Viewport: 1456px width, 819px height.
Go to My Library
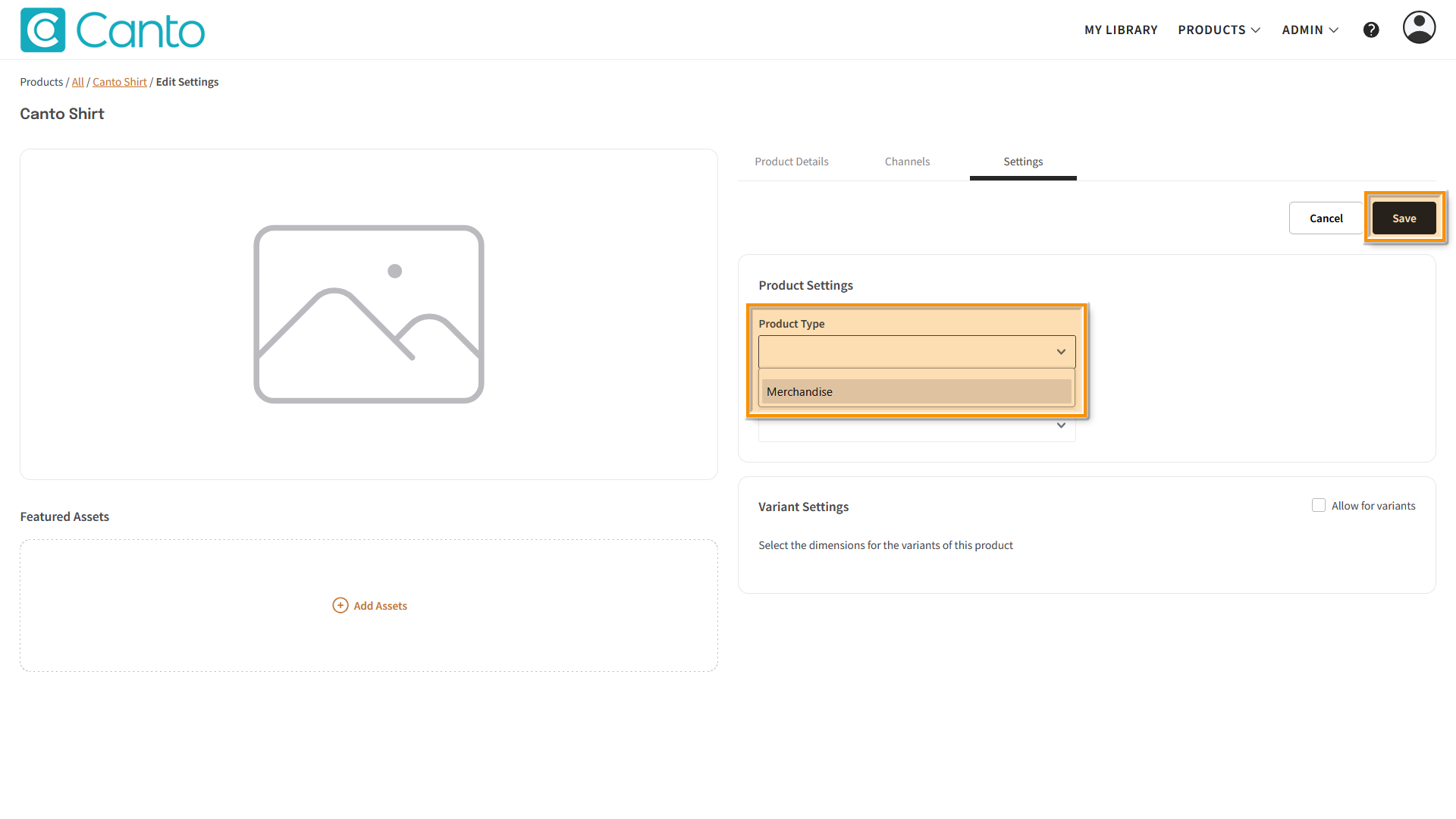coord(1121,30)
